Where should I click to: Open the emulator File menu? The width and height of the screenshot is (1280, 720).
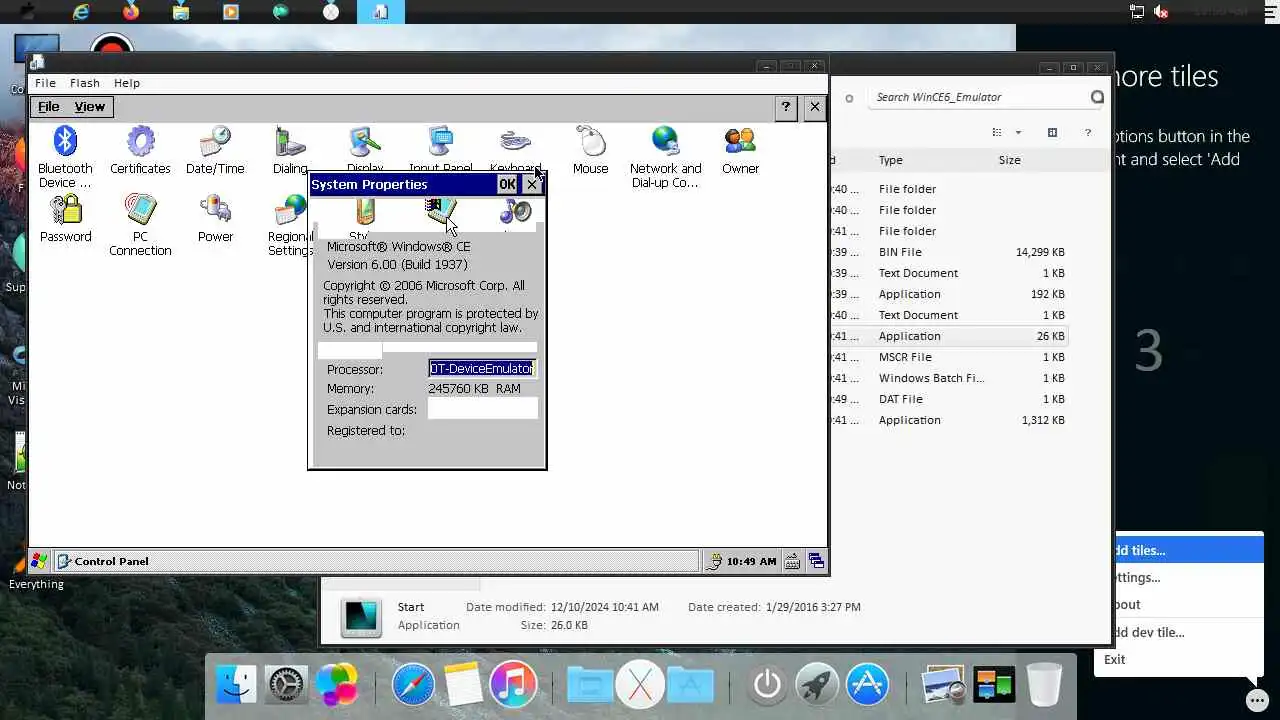tap(45, 83)
